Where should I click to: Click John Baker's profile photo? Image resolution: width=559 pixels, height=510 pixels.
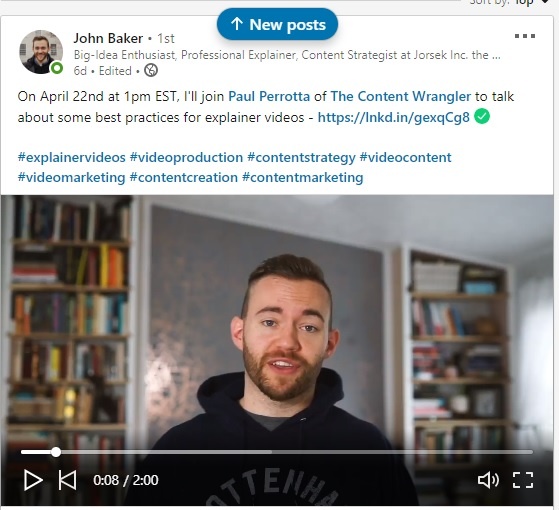[x=41, y=52]
